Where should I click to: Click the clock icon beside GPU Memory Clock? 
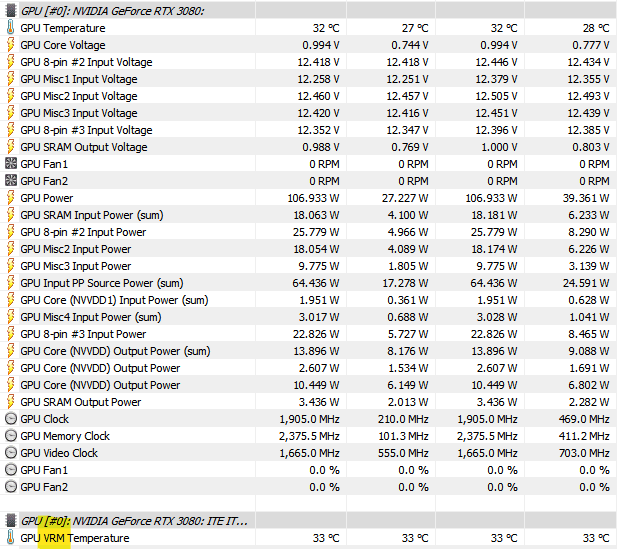pos(11,436)
